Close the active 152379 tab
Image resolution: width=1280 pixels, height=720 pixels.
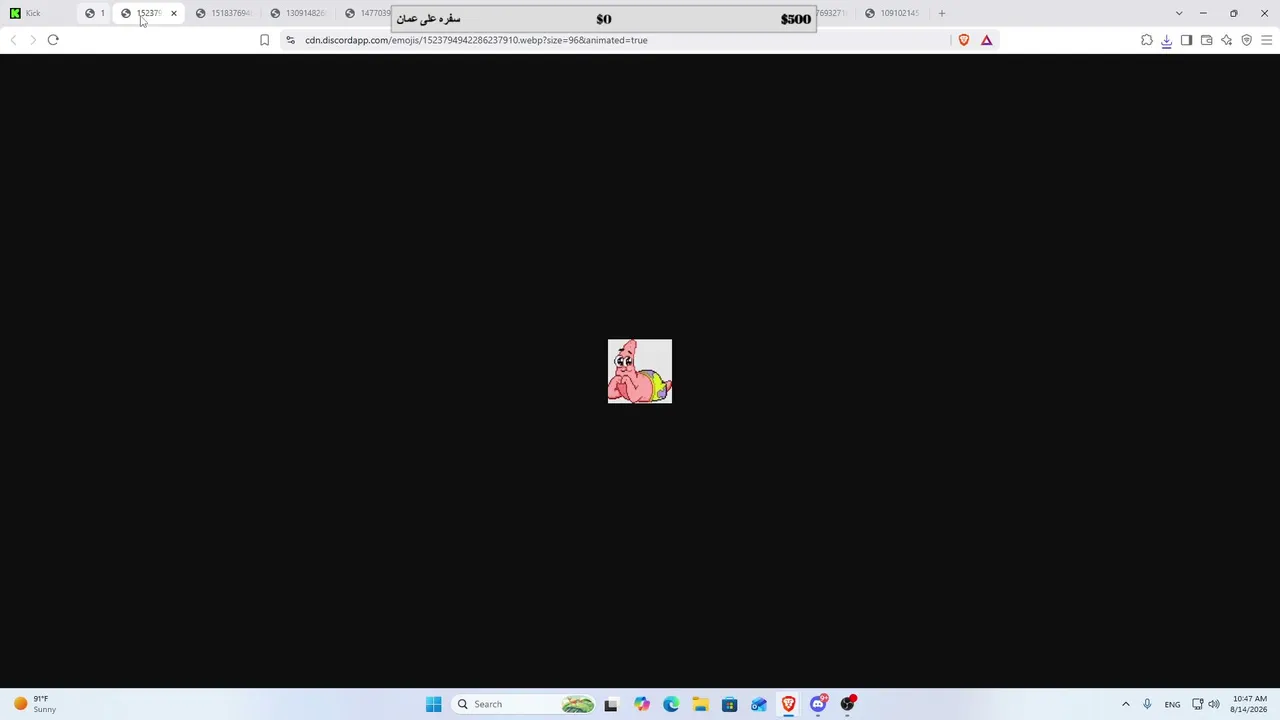point(173,13)
